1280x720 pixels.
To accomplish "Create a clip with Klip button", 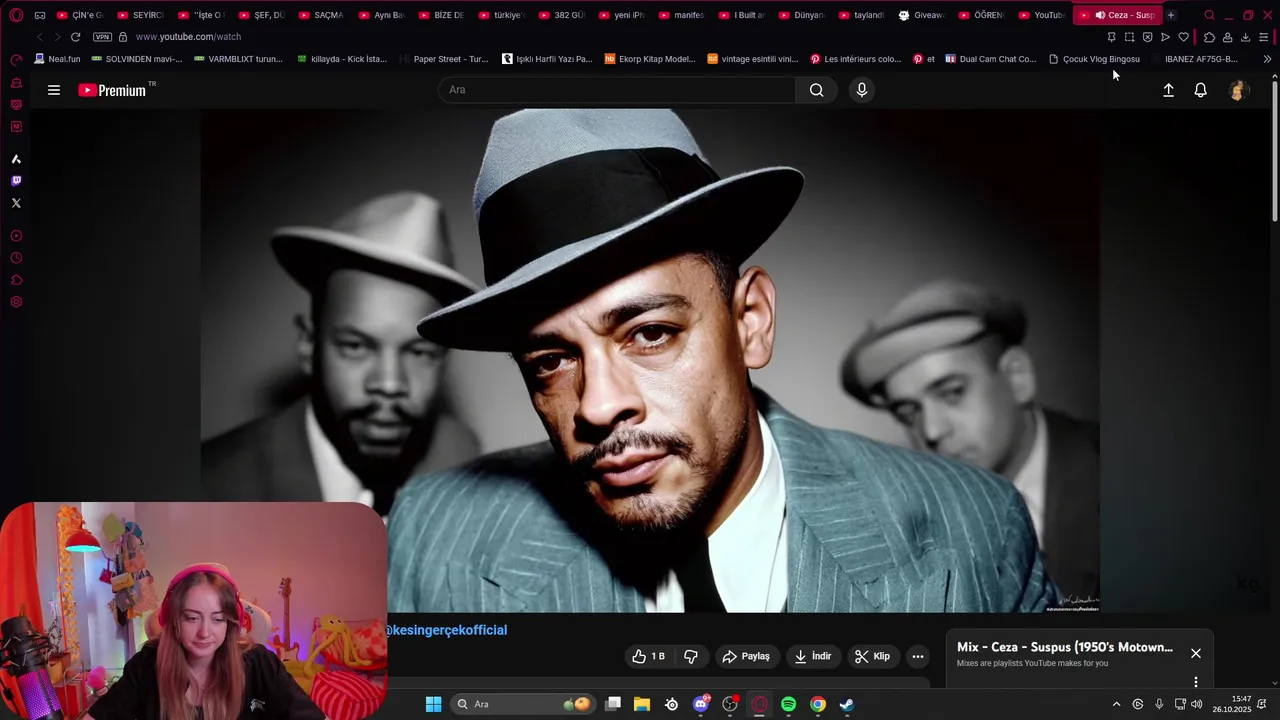I will point(872,656).
